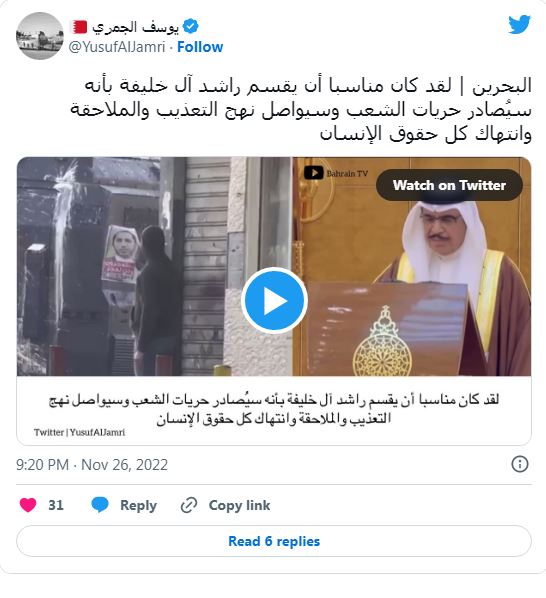Like the tweet with the heart icon
The width and height of the screenshot is (546, 598).
pyautogui.click(x=28, y=505)
